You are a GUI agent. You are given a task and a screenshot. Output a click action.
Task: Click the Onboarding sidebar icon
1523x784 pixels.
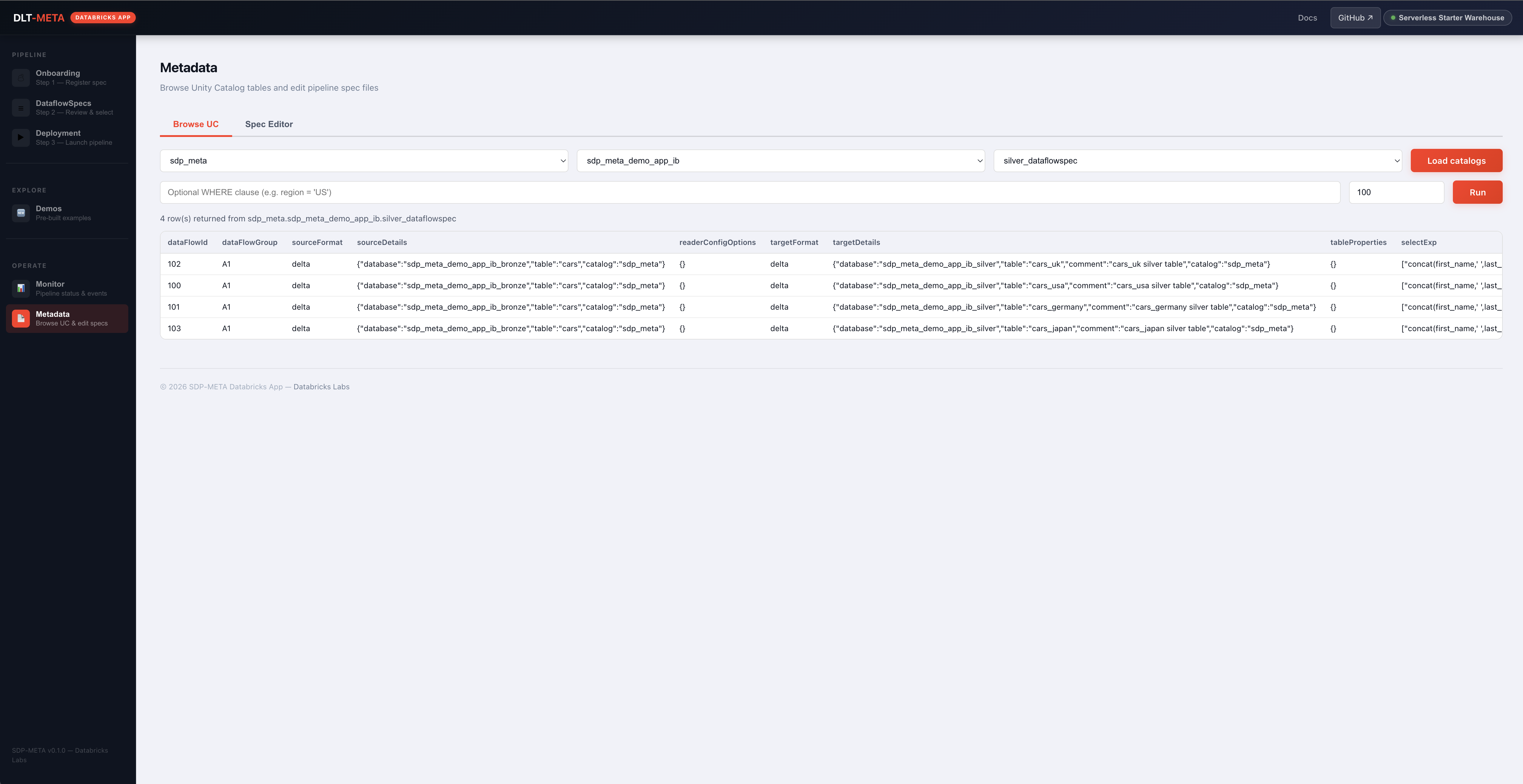click(21, 78)
